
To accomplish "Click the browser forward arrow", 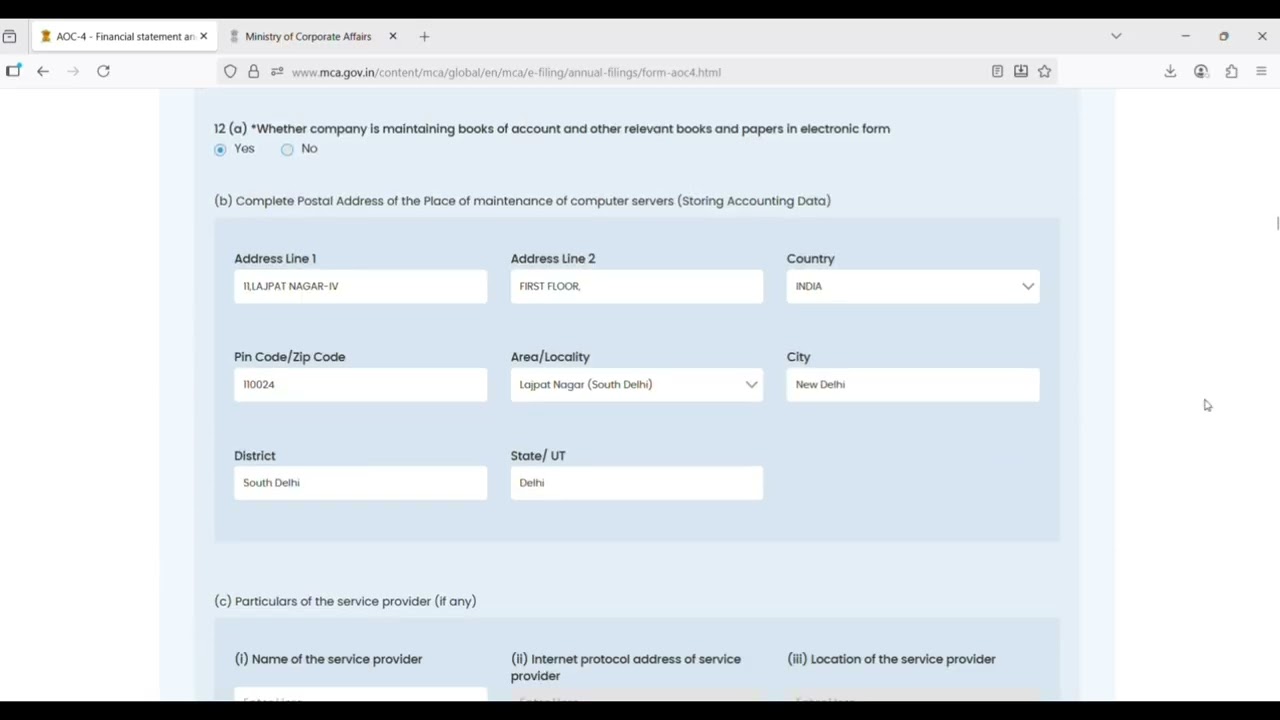I will pyautogui.click(x=73, y=71).
